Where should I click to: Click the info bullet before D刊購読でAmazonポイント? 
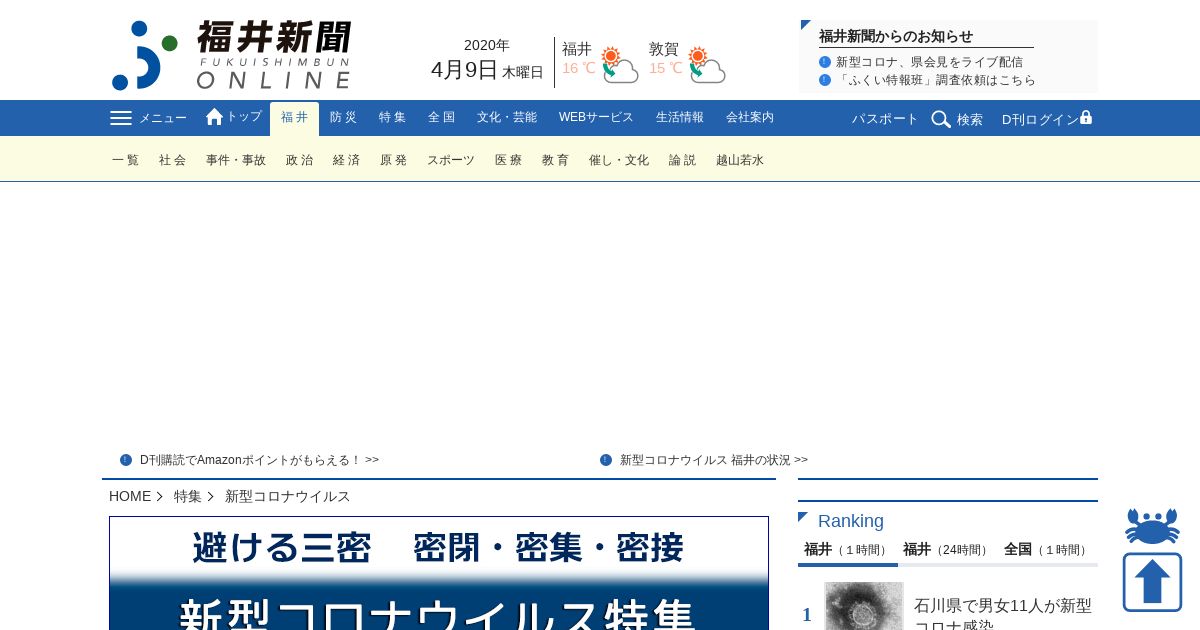tap(126, 460)
